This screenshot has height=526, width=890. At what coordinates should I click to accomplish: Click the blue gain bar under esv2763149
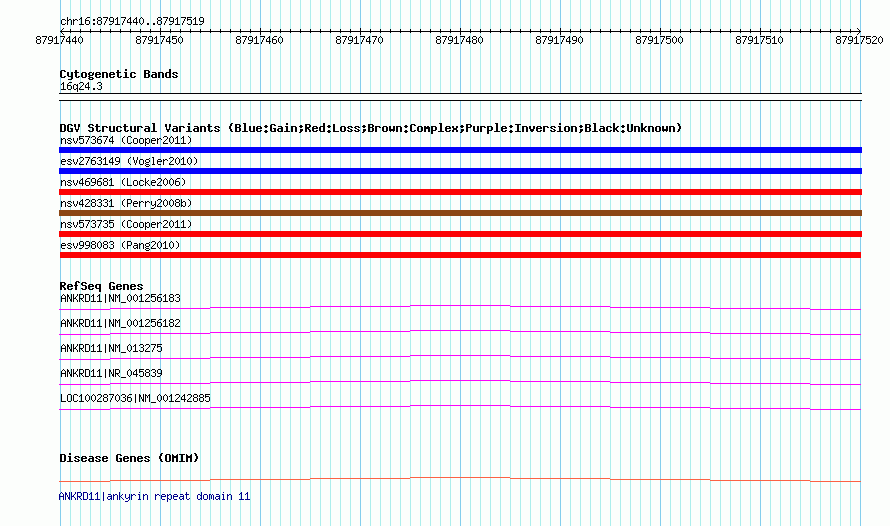coord(460,171)
